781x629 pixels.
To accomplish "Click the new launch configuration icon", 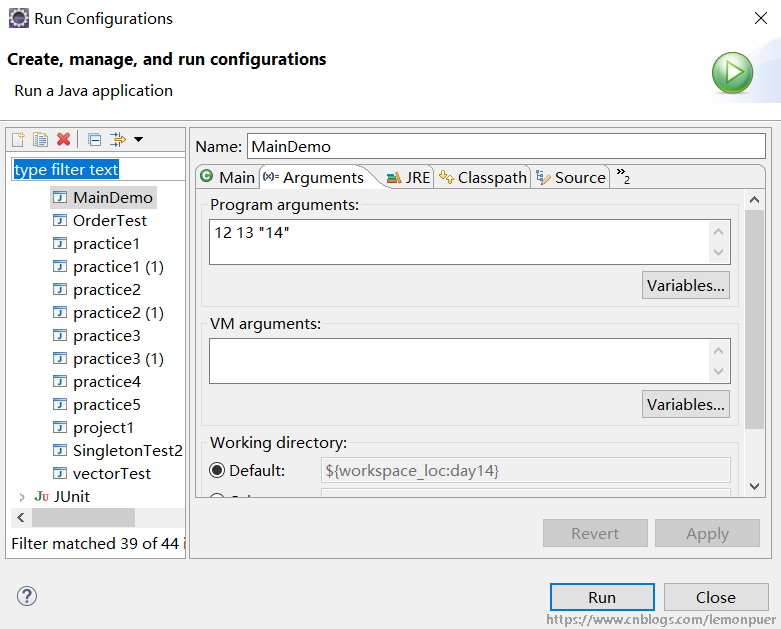I will point(18,139).
